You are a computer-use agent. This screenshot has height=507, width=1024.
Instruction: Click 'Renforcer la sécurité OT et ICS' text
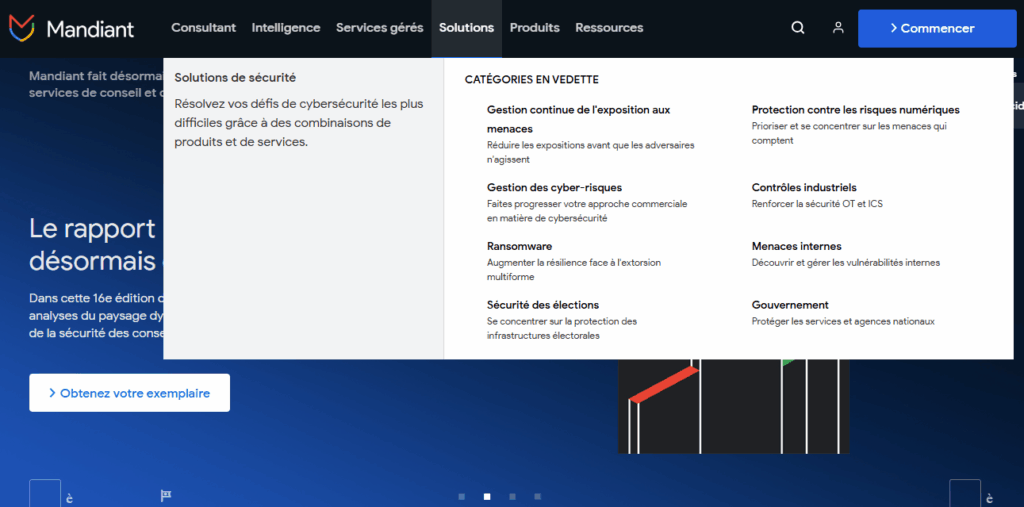[817, 204]
